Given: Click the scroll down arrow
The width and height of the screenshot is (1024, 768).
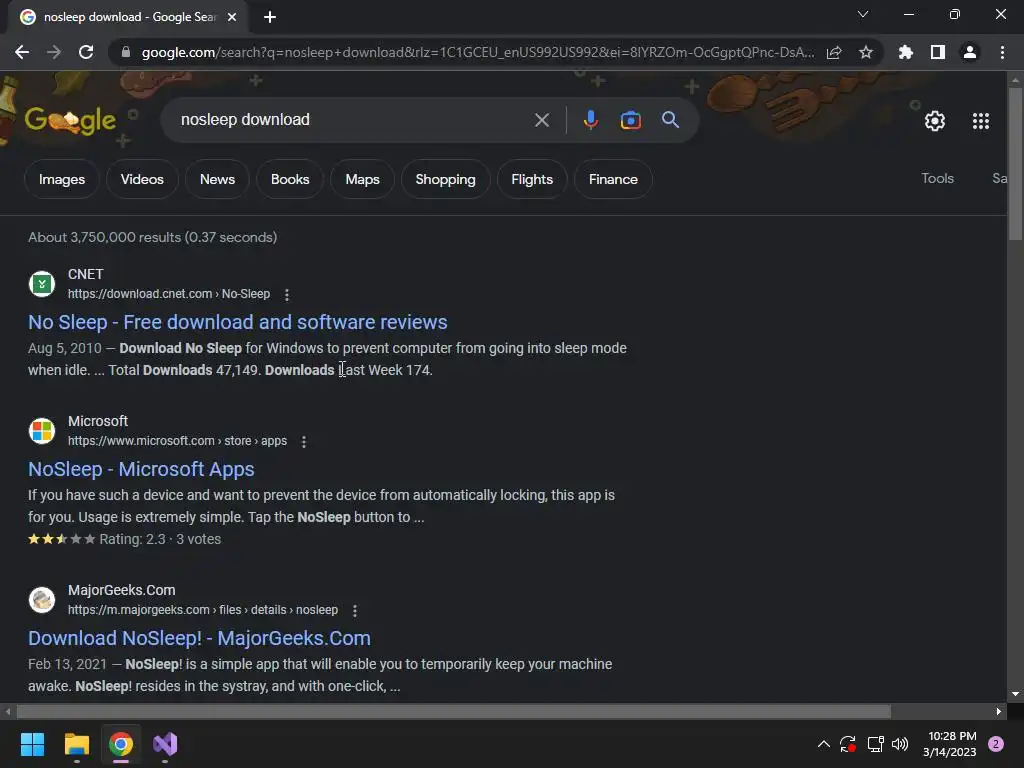Looking at the screenshot, I should (1015, 694).
